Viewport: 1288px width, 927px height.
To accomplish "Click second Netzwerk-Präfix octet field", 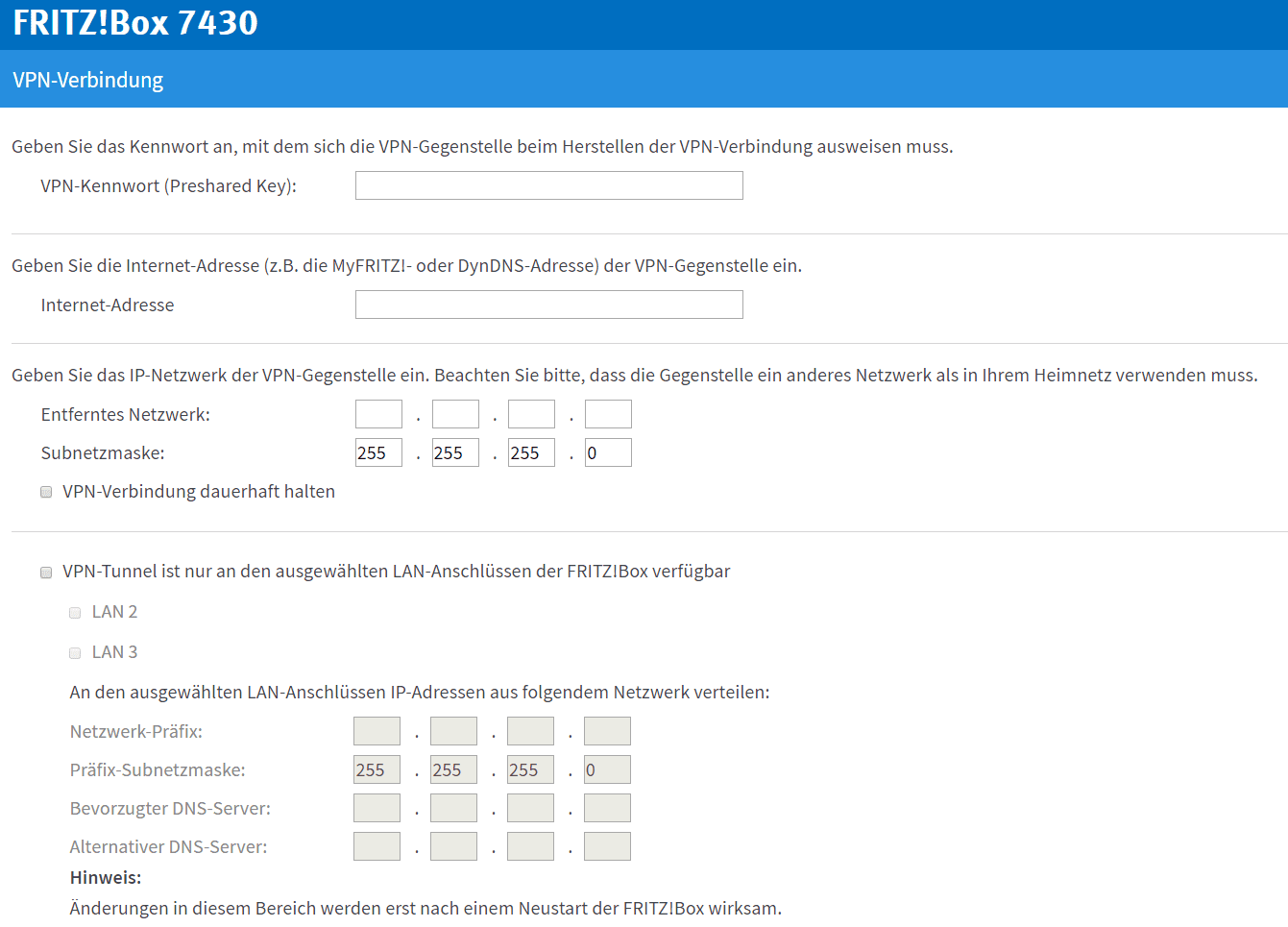I will [453, 731].
